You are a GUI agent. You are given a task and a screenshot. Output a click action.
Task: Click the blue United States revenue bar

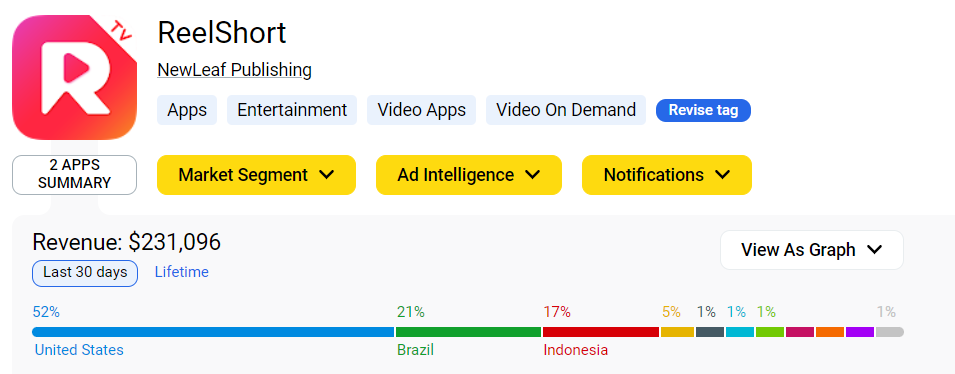(213, 332)
